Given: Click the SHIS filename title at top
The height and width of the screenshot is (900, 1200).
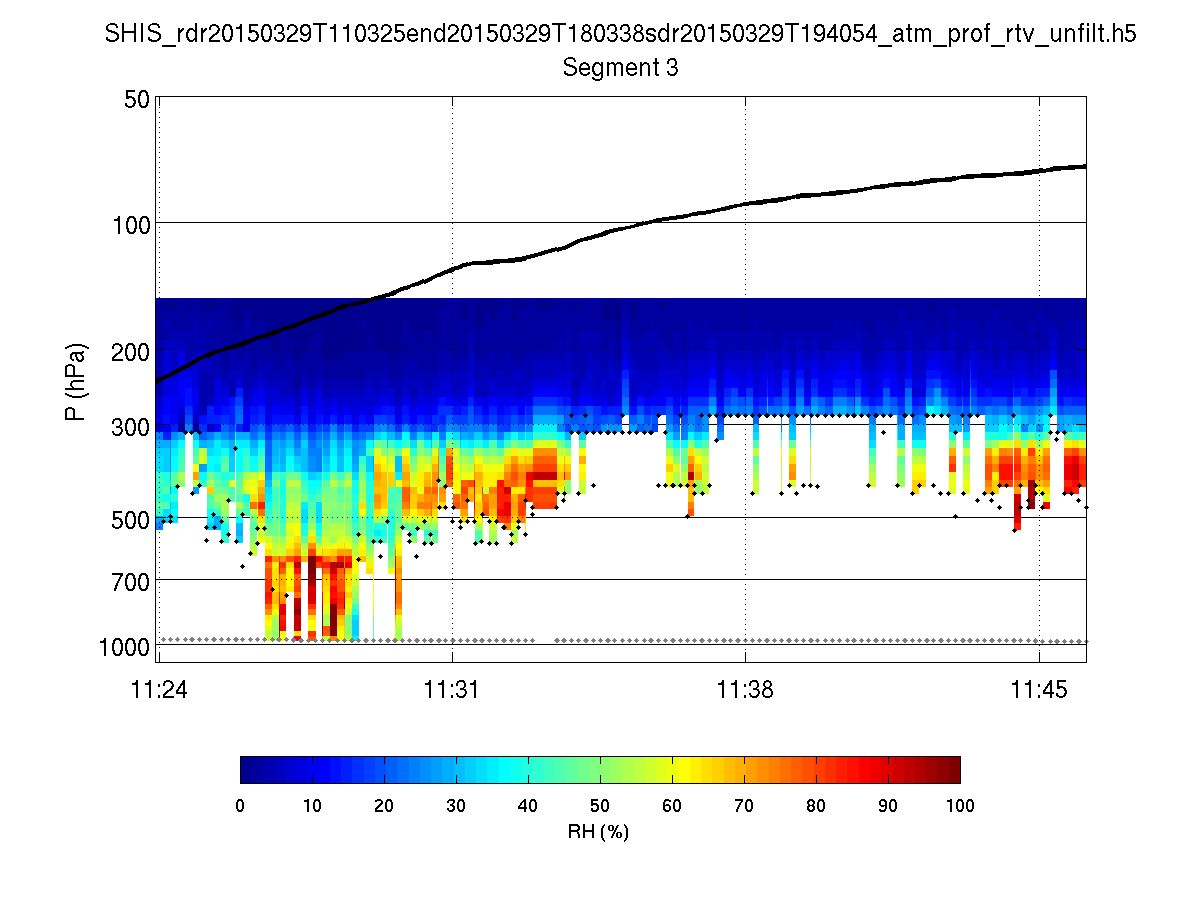Looking at the screenshot, I should click(x=621, y=35).
